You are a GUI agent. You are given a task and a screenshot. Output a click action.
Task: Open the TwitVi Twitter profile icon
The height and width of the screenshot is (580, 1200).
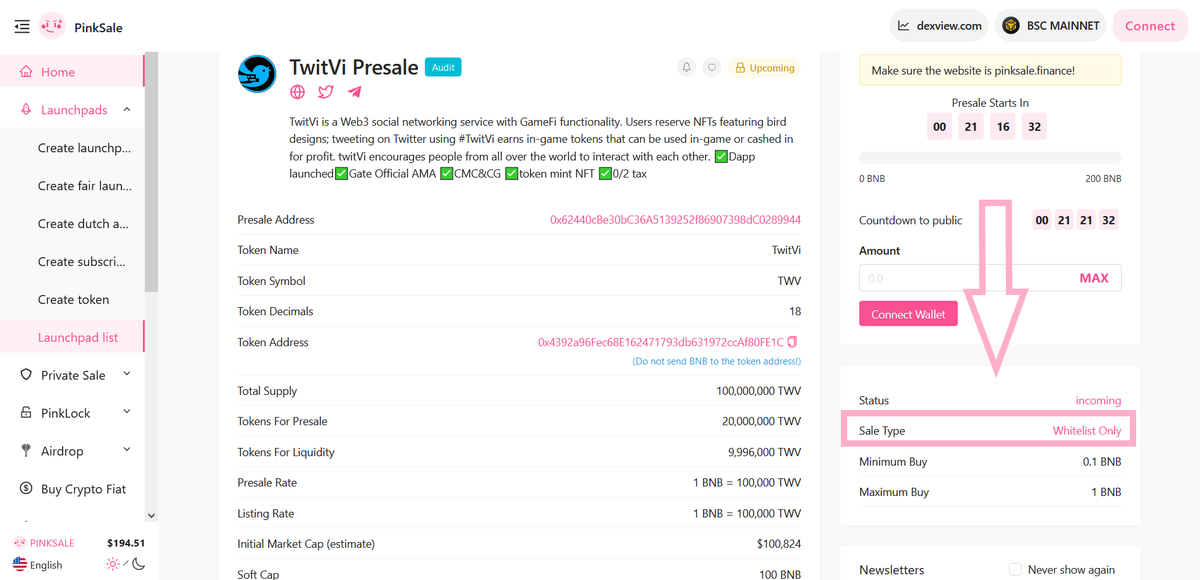326,92
